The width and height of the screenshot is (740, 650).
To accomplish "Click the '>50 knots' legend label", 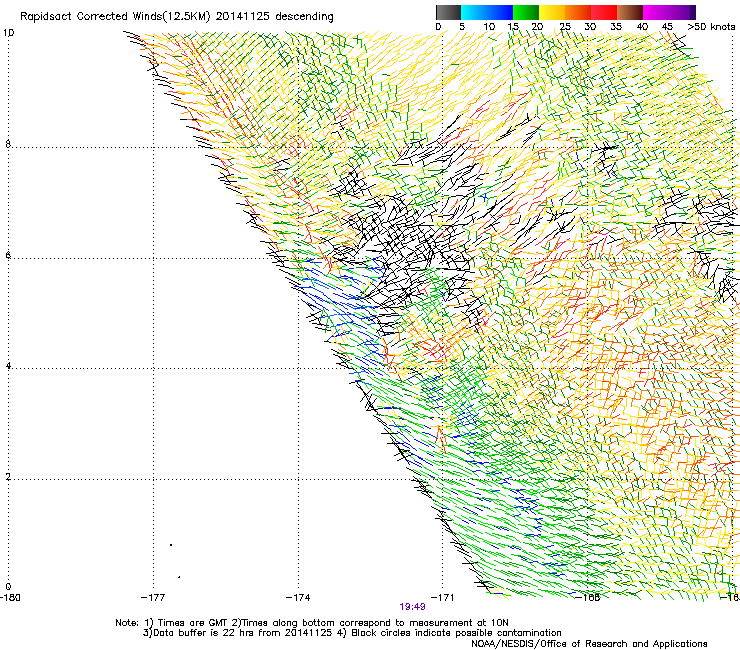I will coord(711,27).
